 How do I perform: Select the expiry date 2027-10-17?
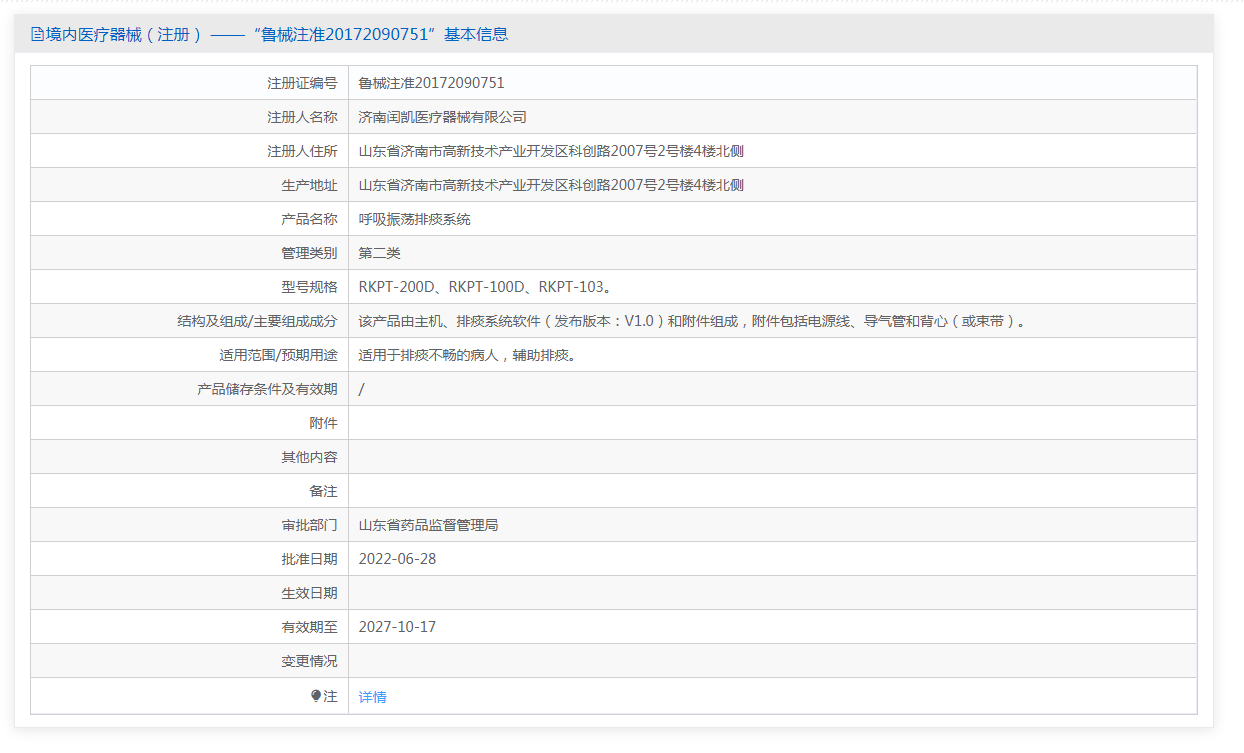398,627
